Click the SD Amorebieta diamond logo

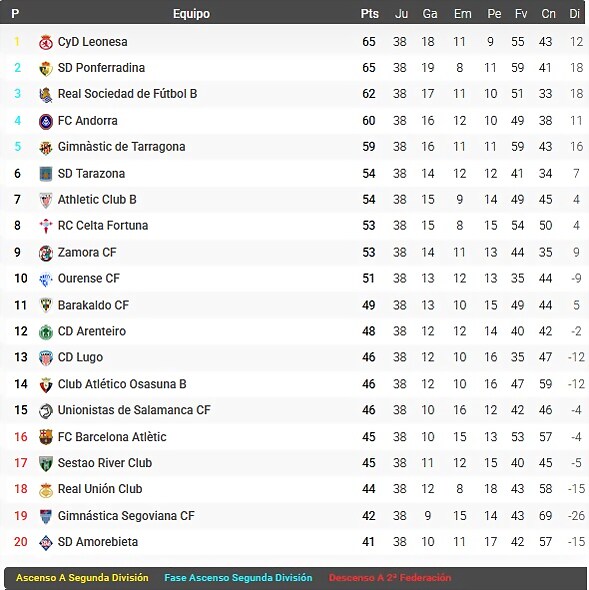[46, 542]
